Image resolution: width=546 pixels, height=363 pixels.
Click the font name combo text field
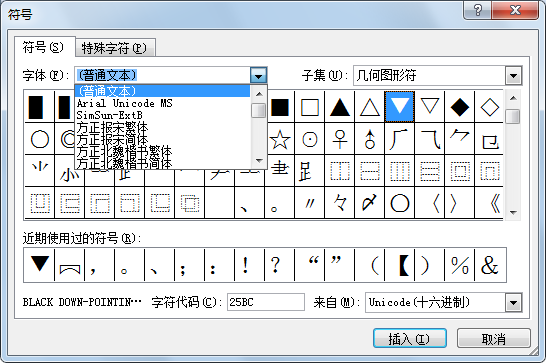click(x=162, y=75)
